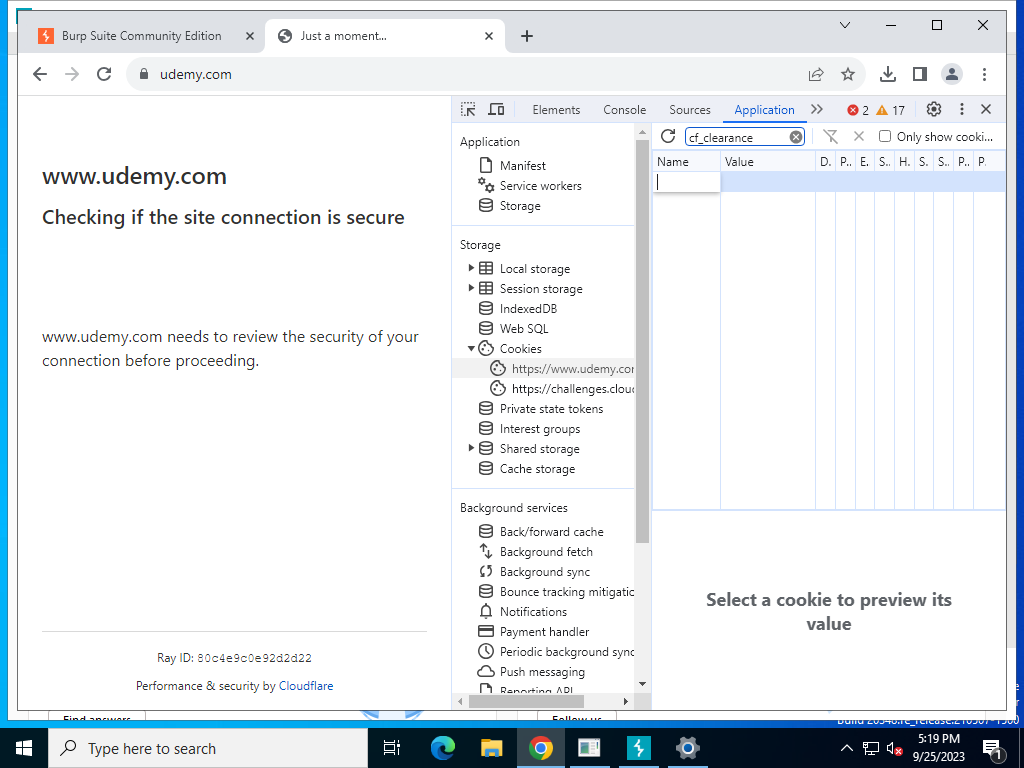Click the yellow warnings count indicator
The width and height of the screenshot is (1024, 768).
click(x=891, y=110)
